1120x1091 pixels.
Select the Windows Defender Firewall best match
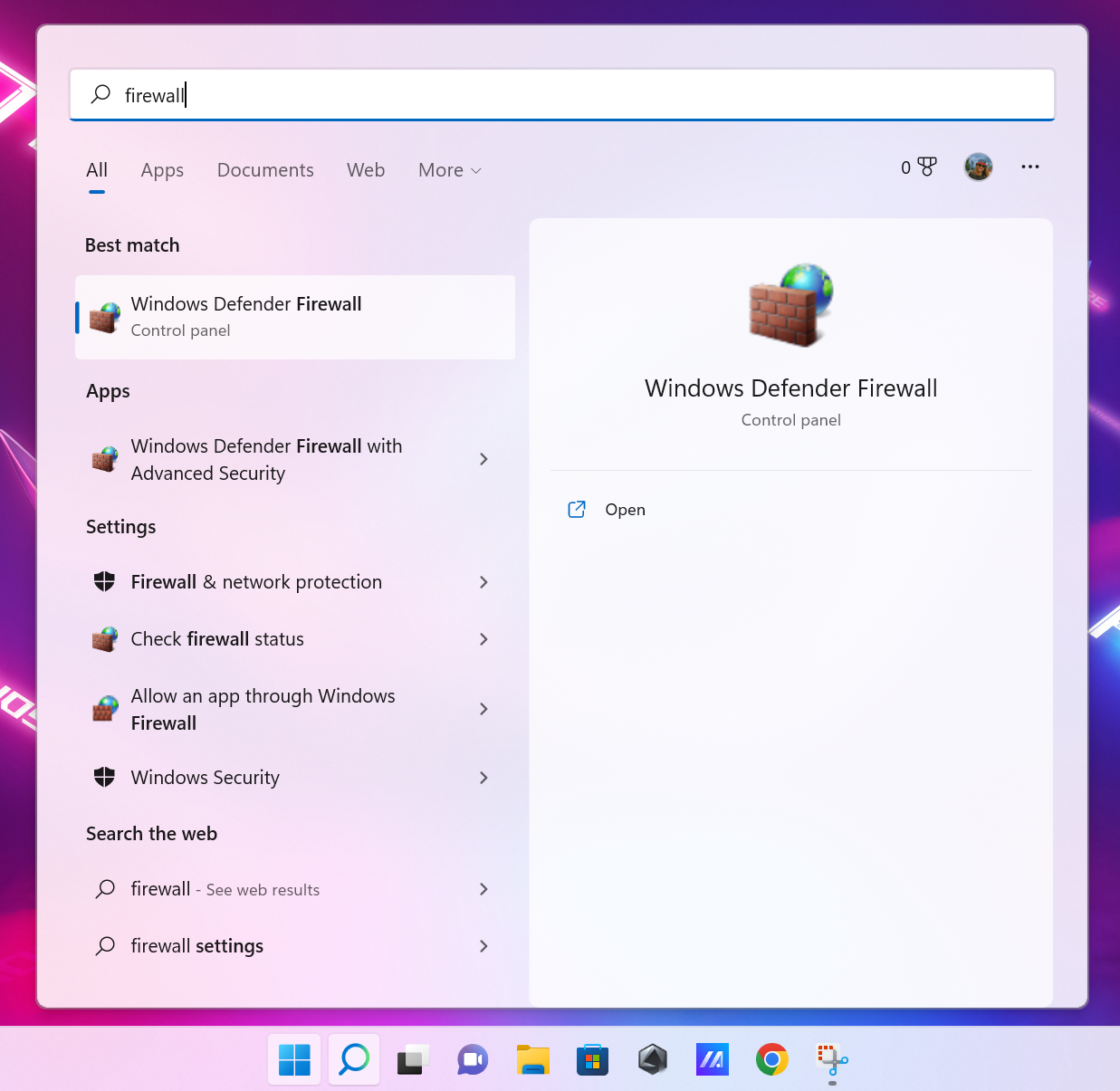(x=295, y=317)
